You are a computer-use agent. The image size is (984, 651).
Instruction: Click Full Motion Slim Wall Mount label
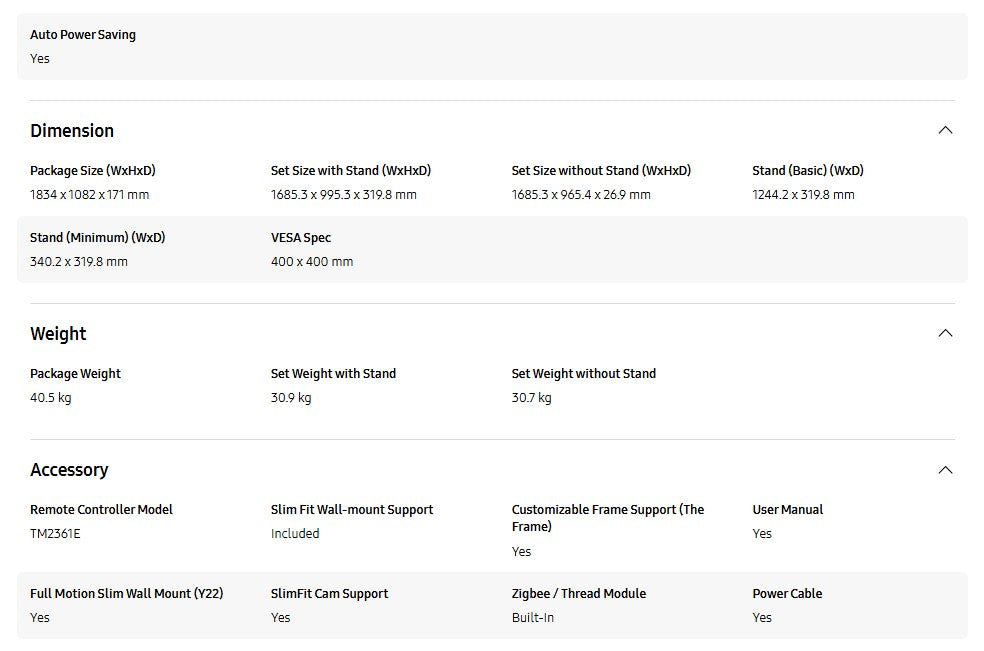coord(126,594)
